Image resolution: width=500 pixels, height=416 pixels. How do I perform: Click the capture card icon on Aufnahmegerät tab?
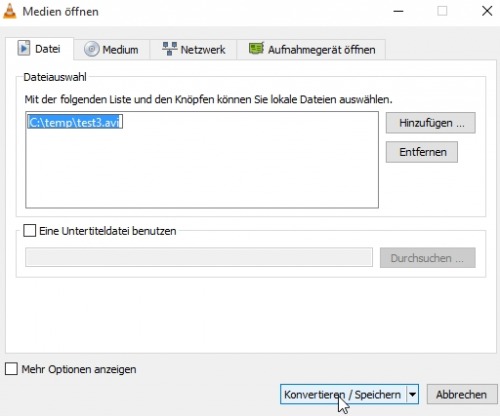[x=256, y=49]
